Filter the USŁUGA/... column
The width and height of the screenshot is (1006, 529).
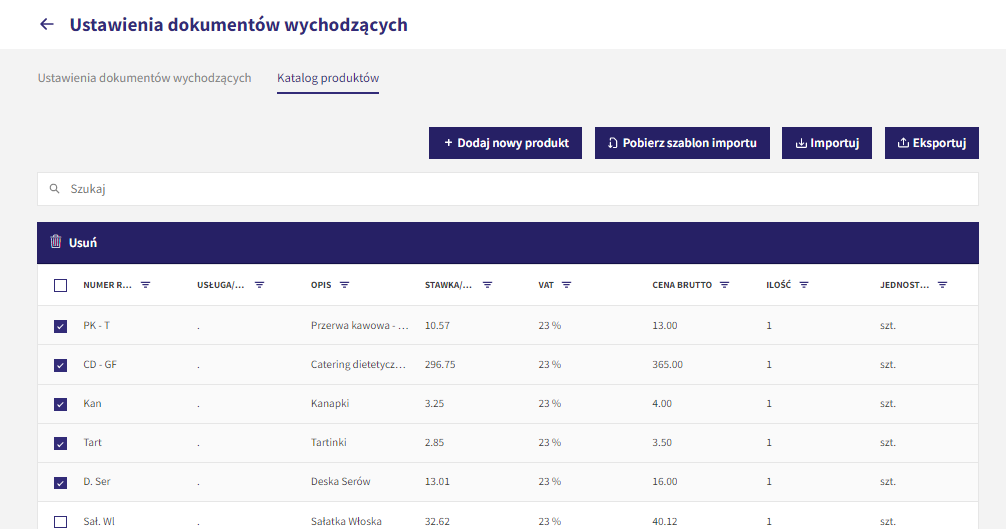click(259, 285)
